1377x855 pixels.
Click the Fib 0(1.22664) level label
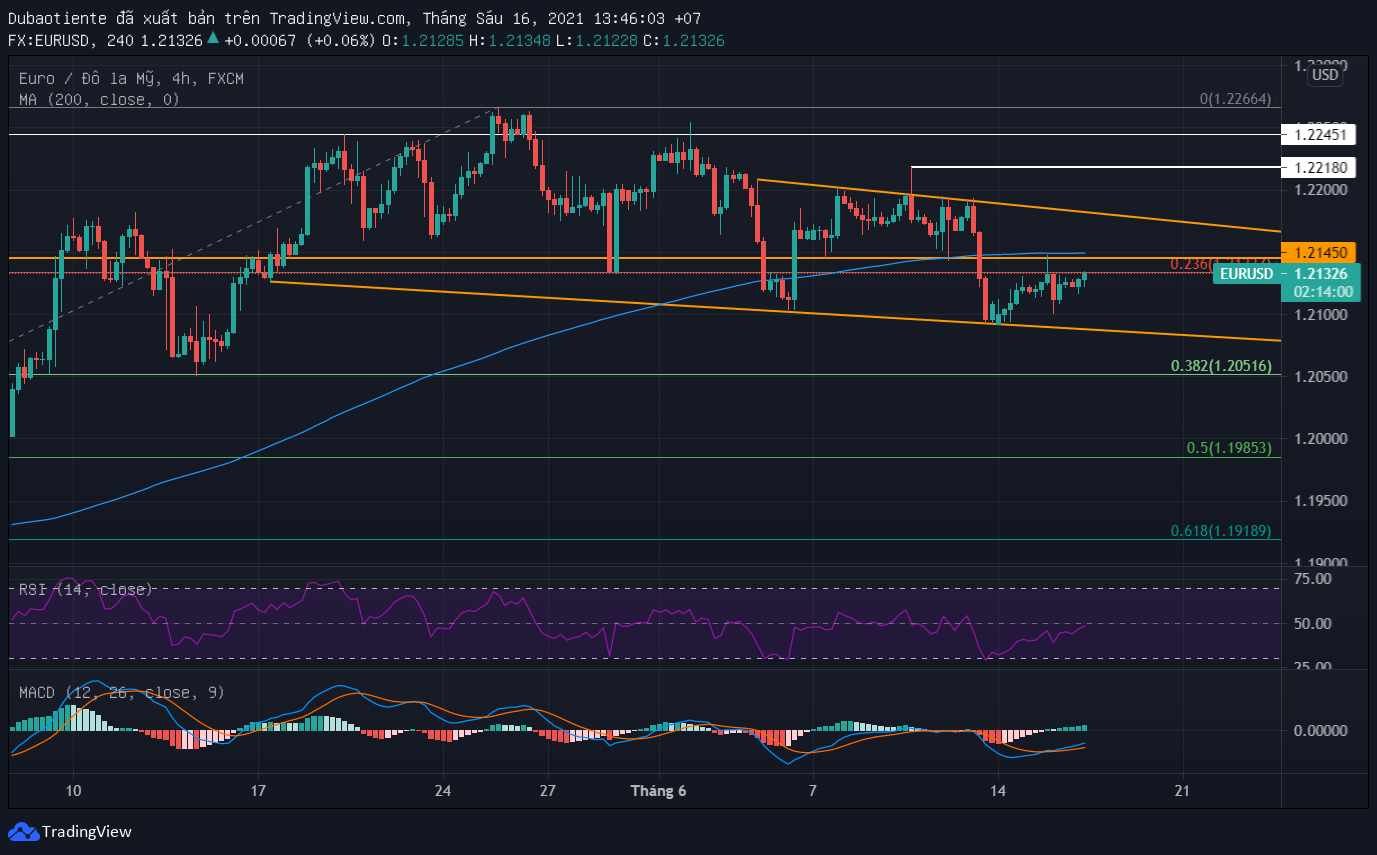pyautogui.click(x=1235, y=99)
